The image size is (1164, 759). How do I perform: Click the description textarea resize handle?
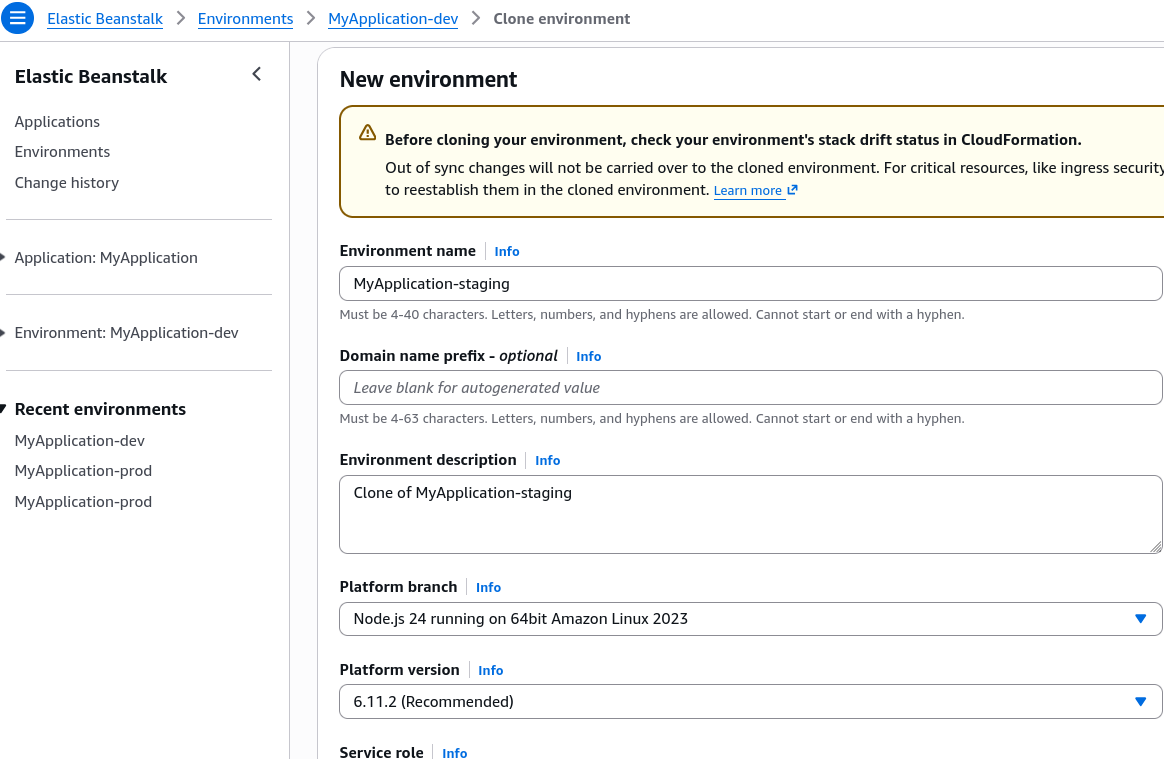point(1156,547)
